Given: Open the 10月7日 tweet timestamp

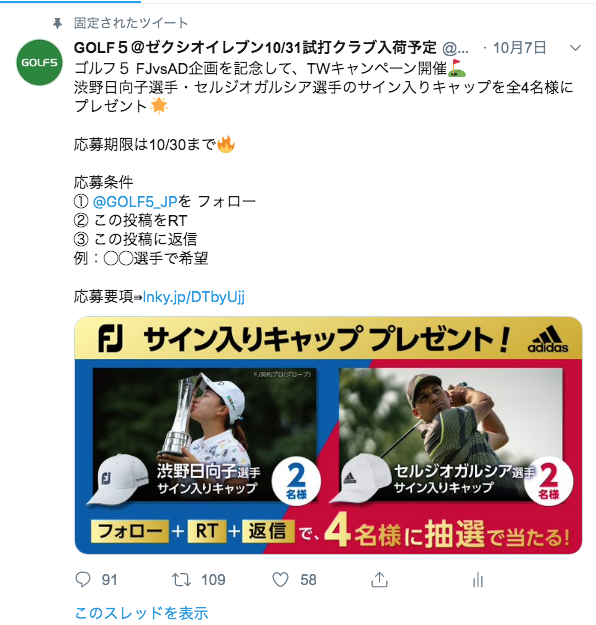Looking at the screenshot, I should (x=519, y=48).
